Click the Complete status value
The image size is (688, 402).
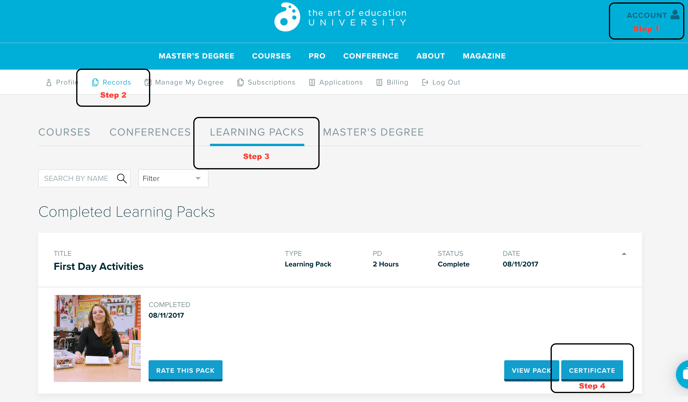[x=453, y=264]
